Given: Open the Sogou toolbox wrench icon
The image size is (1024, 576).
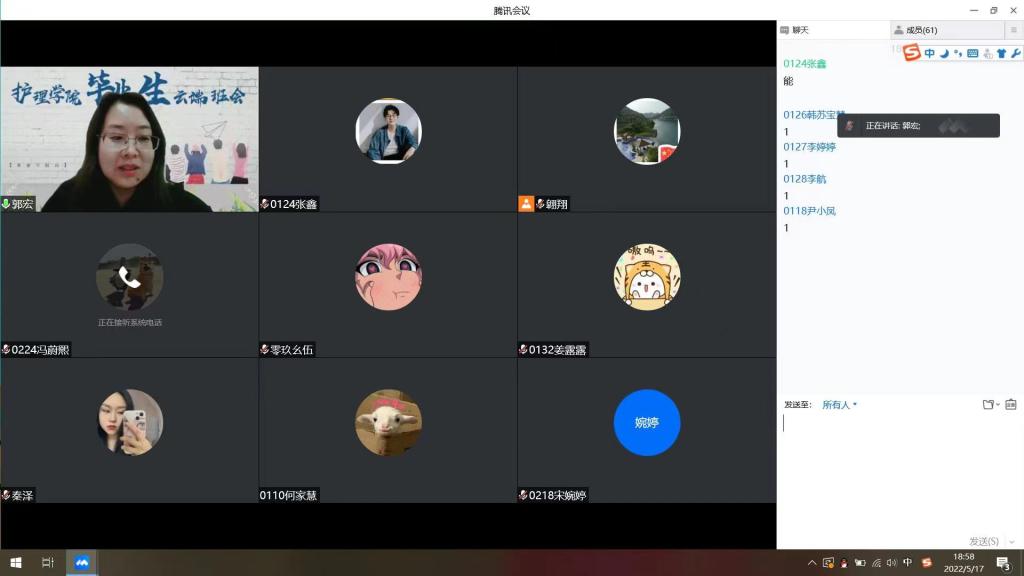Looking at the screenshot, I should click(1016, 53).
